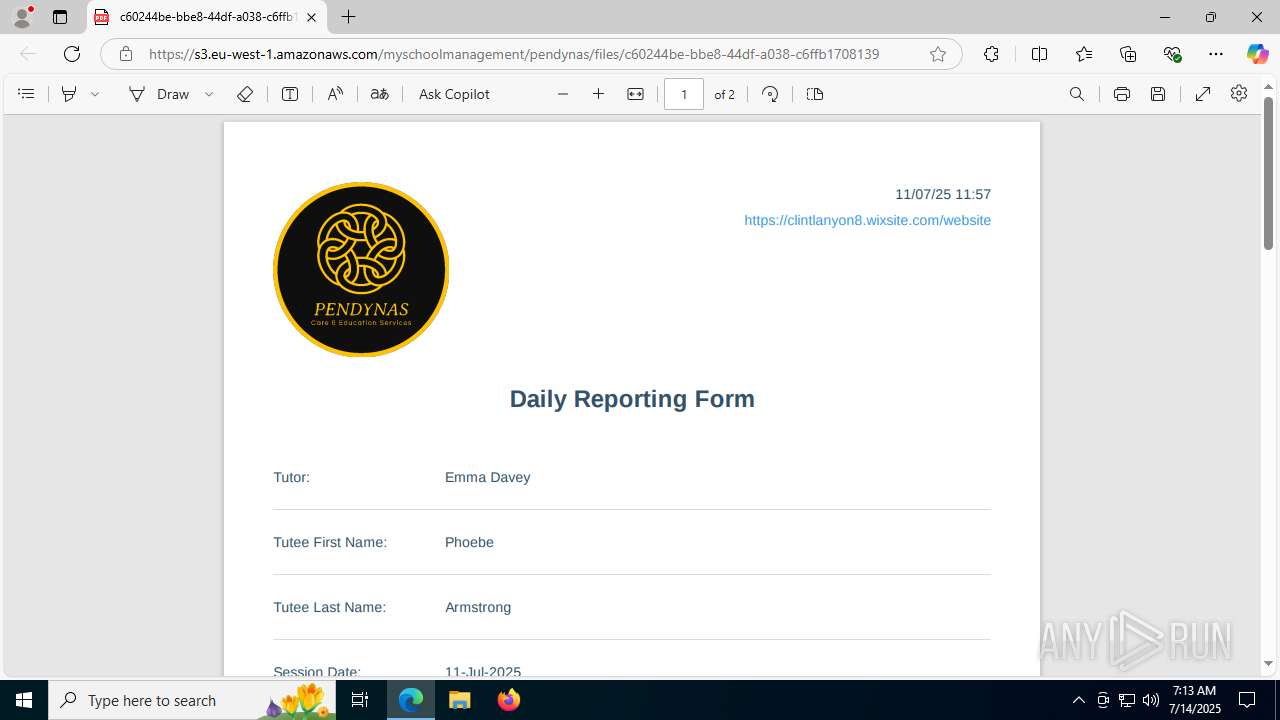Open the Favorites list

1084,54
